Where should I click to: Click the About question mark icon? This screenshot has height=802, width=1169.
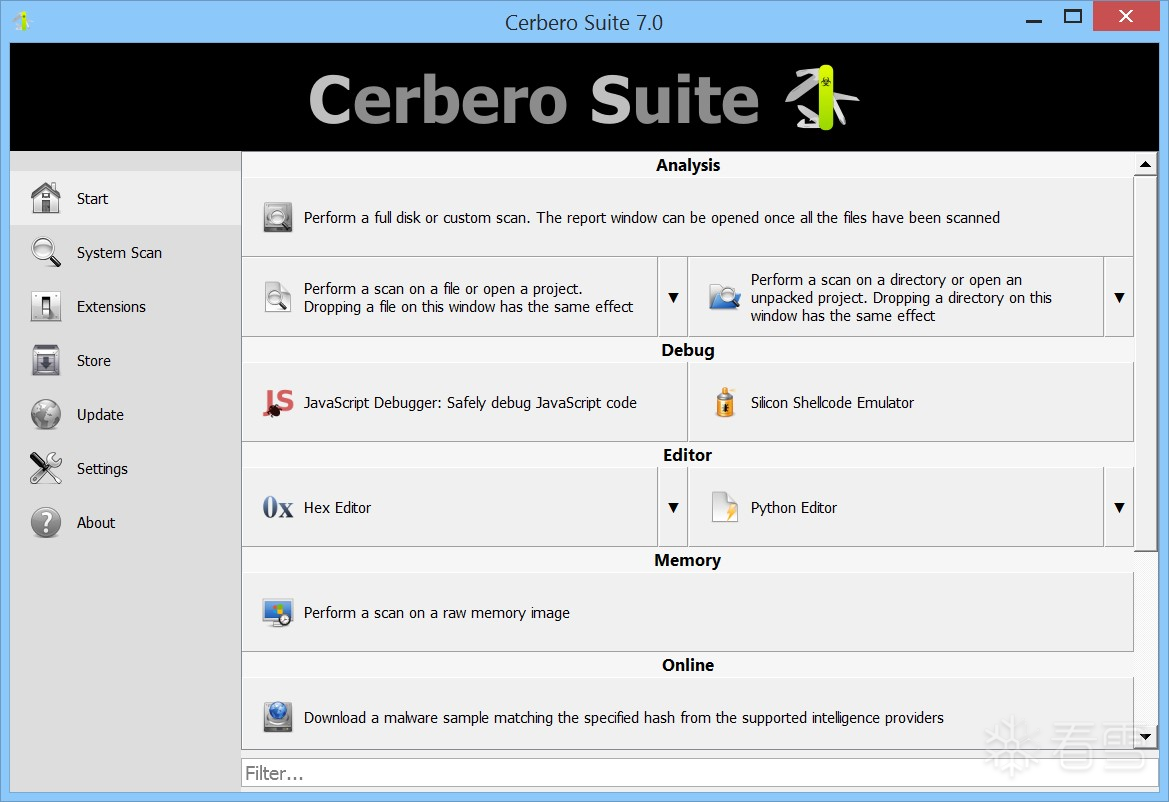[45, 522]
